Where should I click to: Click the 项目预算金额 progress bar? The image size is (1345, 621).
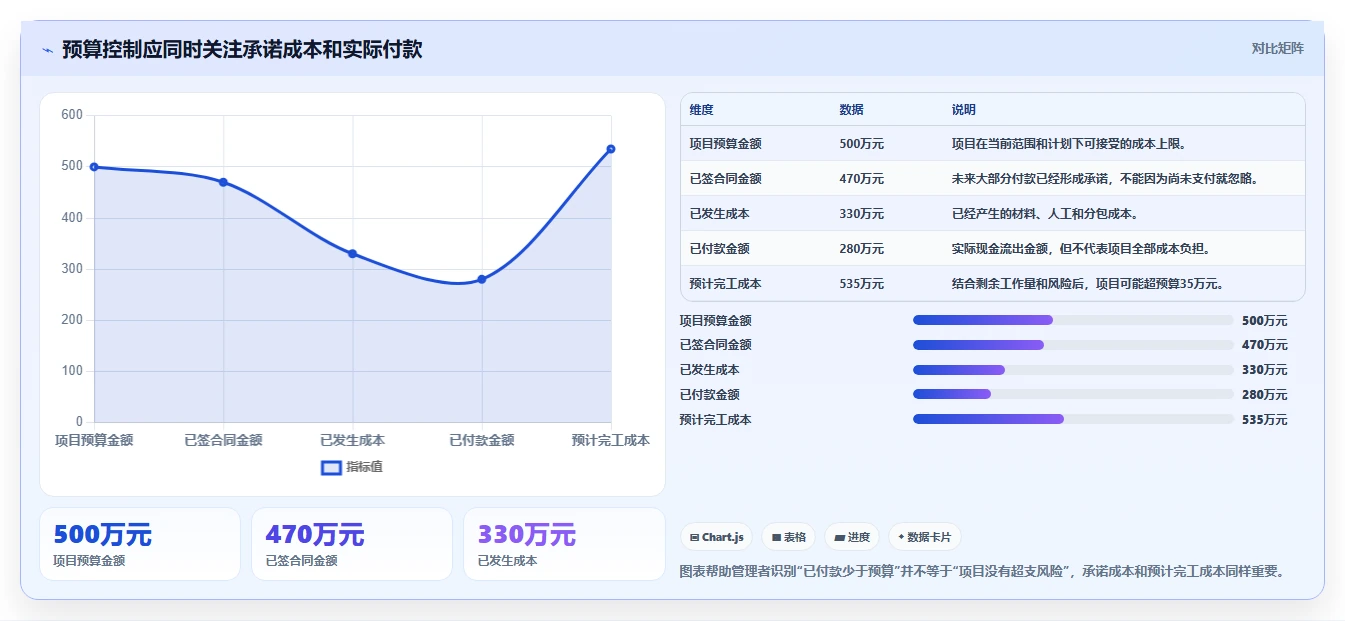pyautogui.click(x=1073, y=320)
